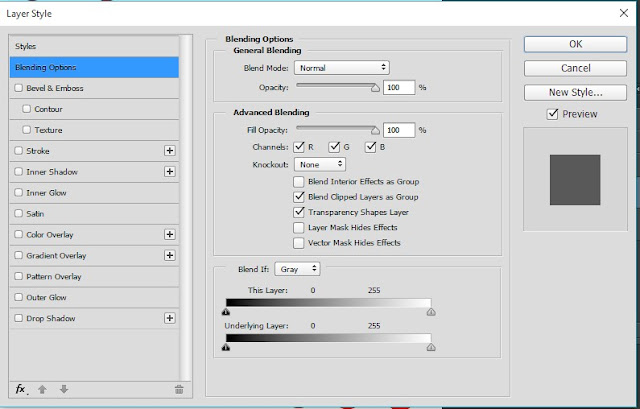Image resolution: width=640 pixels, height=409 pixels.
Task: Uncheck the B channel checkbox
Action: pyautogui.click(x=370, y=147)
